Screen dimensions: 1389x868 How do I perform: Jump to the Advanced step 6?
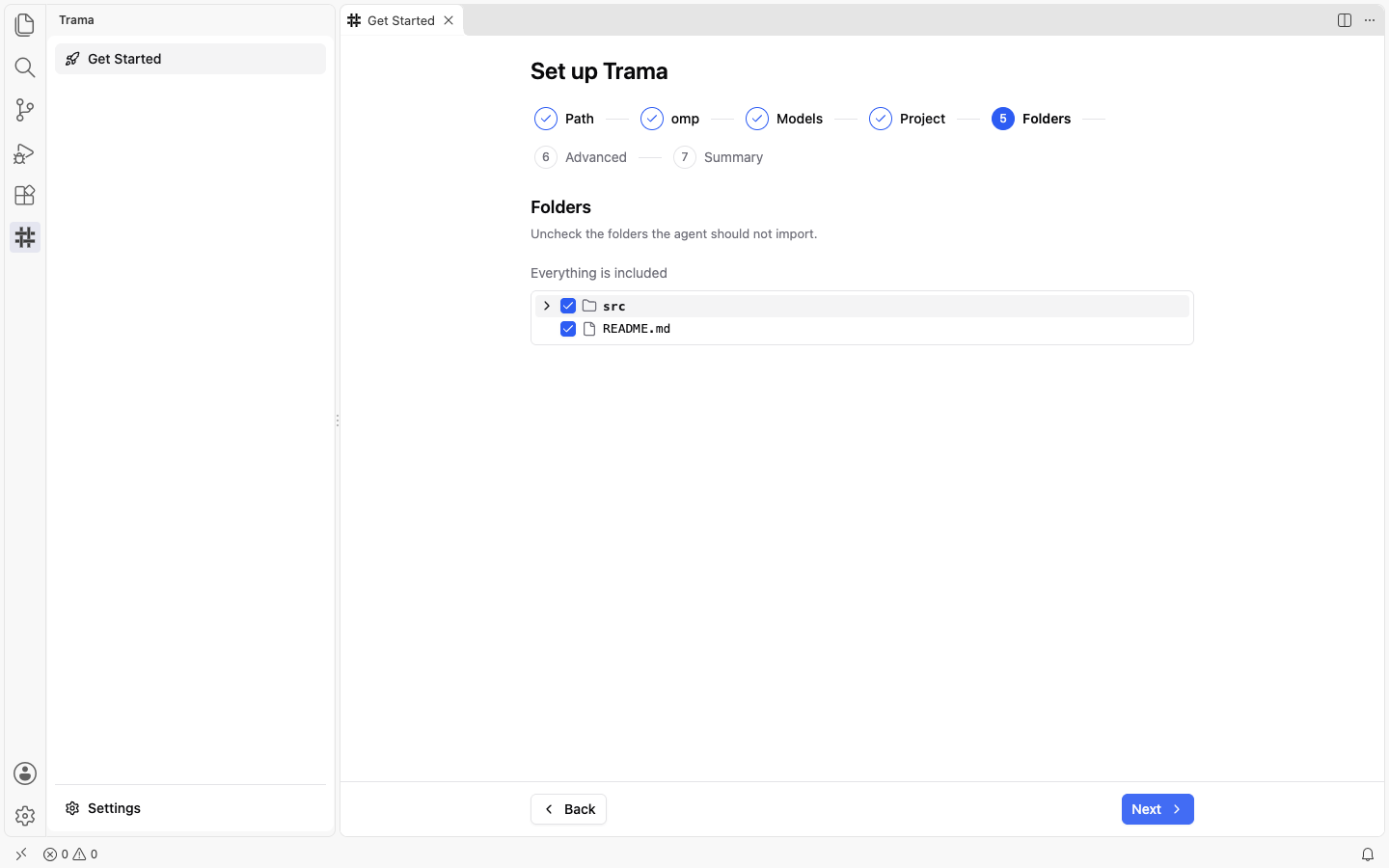point(581,157)
